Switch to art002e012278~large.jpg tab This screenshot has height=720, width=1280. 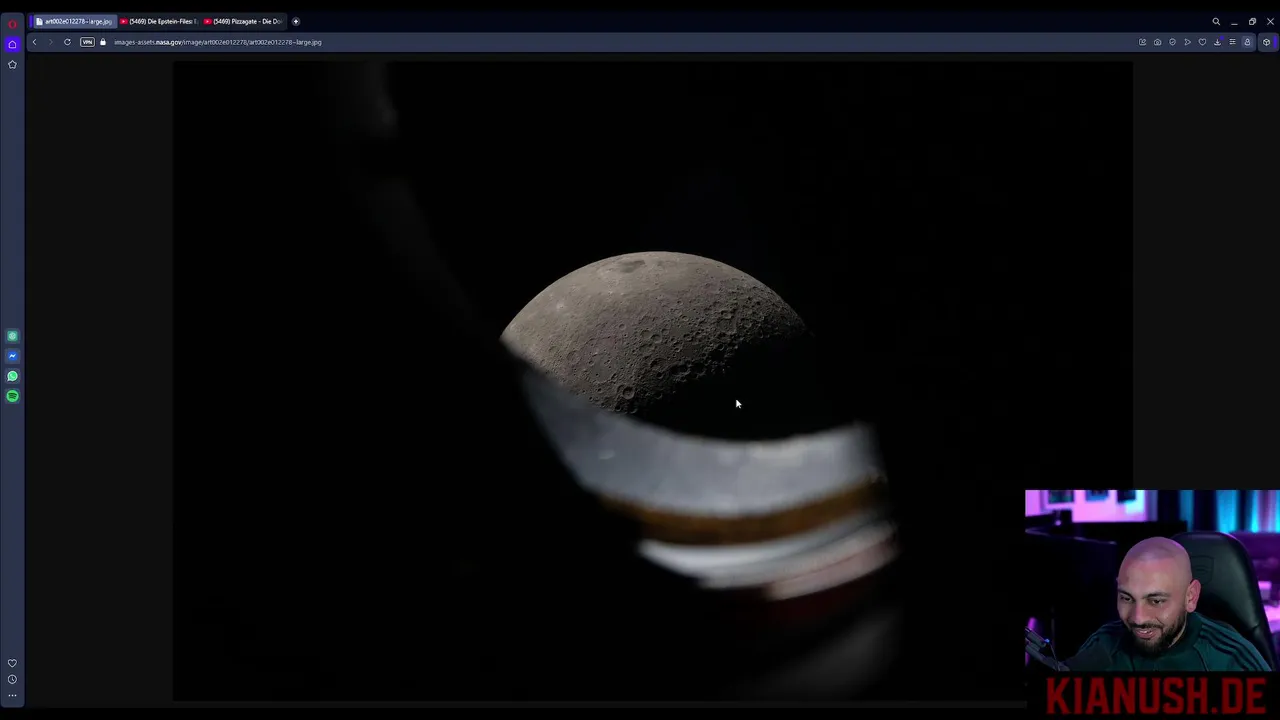[x=74, y=21]
